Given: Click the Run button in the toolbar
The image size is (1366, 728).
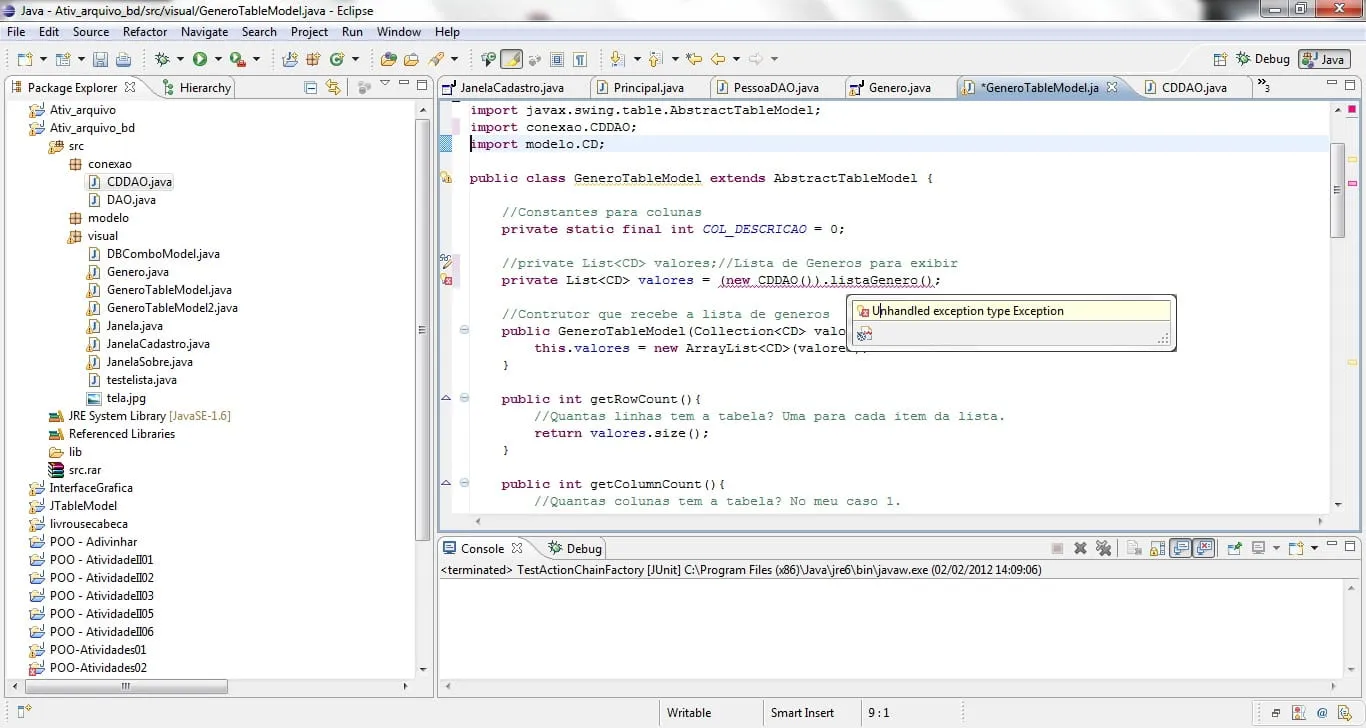Looking at the screenshot, I should click(200, 60).
